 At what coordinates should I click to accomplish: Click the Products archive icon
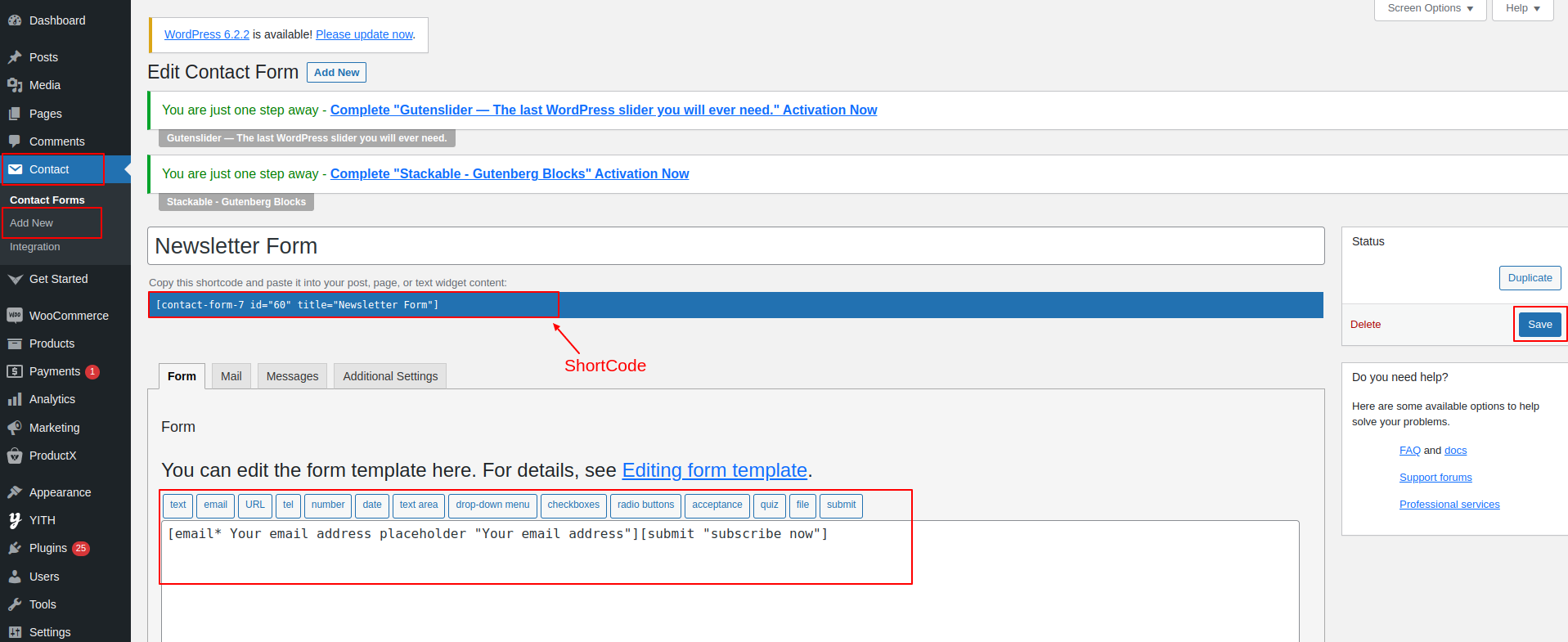click(x=15, y=343)
